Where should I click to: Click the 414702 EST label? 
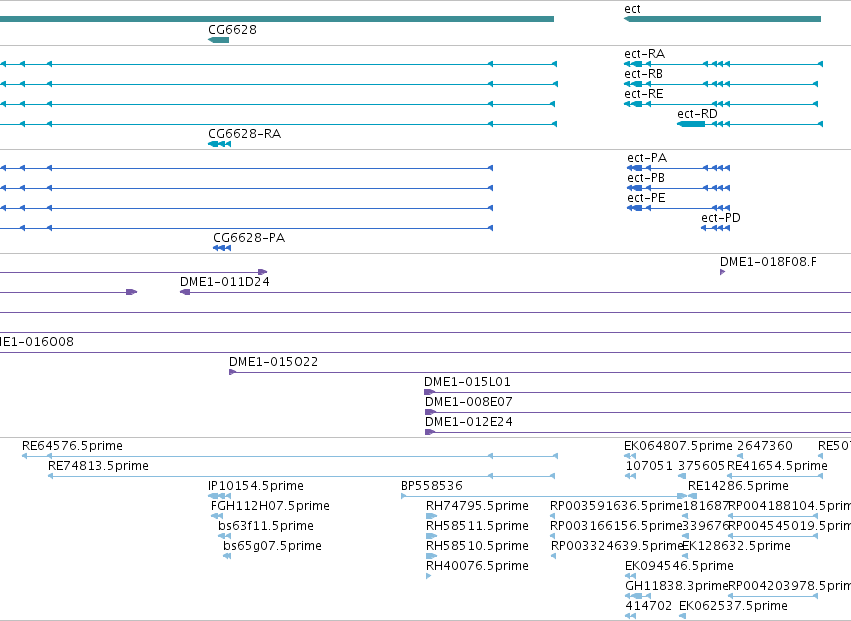click(649, 606)
